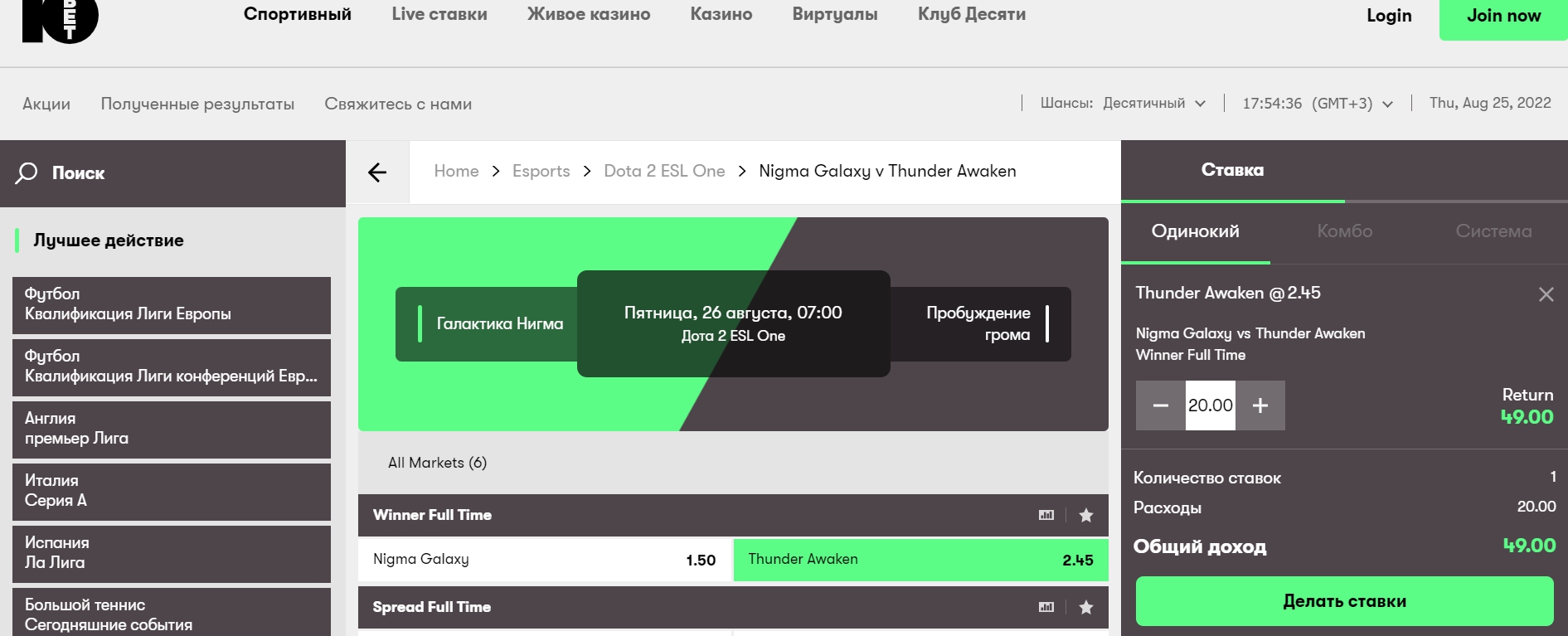Expand All Markets (6) filter
Screen dimensions: 1568x636
(x=437, y=463)
